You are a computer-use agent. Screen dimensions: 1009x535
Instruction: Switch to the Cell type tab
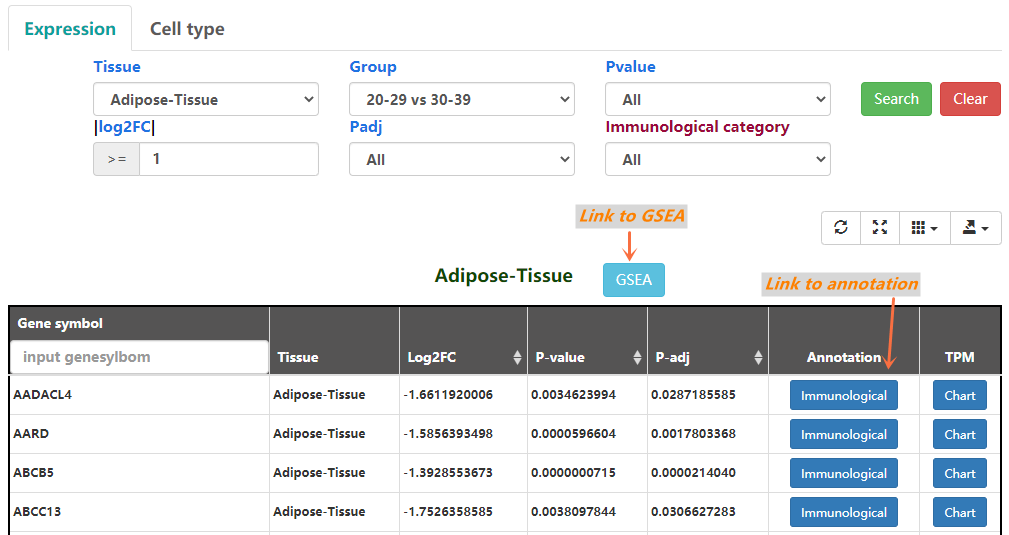pyautogui.click(x=187, y=29)
